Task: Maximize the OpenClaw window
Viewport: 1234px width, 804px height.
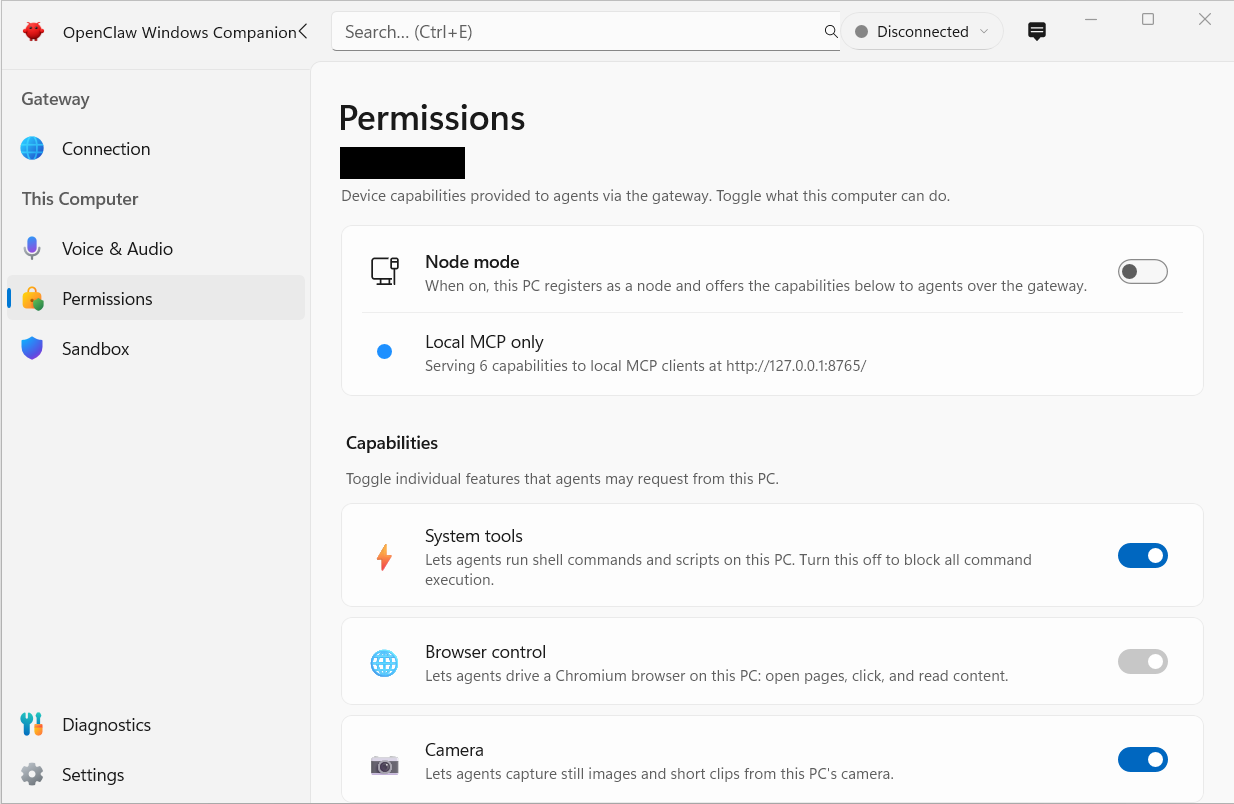Action: [x=1148, y=19]
